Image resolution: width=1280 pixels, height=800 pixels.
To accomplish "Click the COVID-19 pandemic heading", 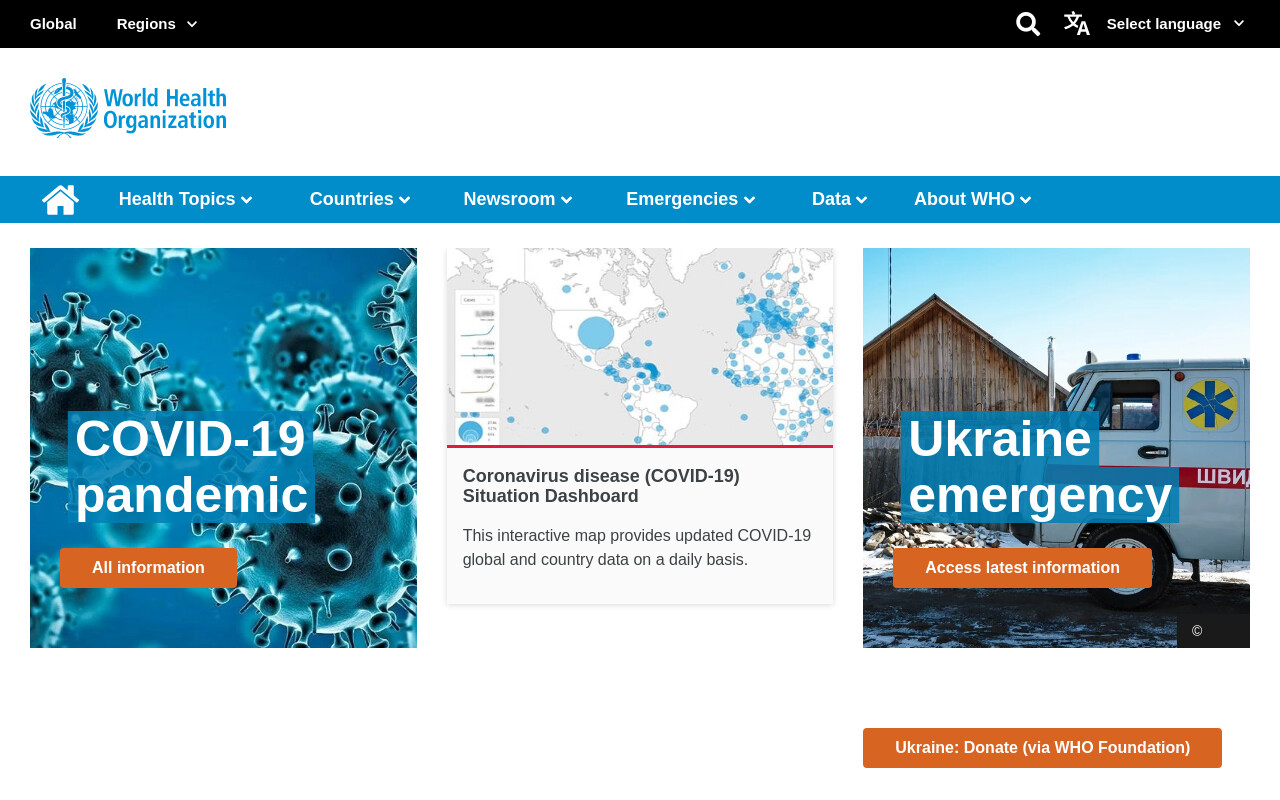I will (191, 467).
